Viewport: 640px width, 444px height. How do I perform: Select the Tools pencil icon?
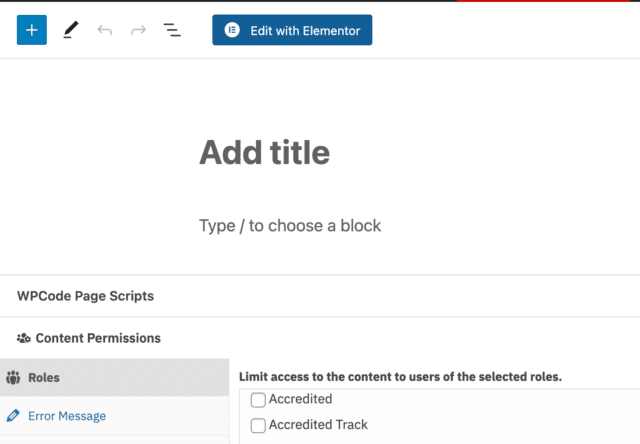click(70, 30)
